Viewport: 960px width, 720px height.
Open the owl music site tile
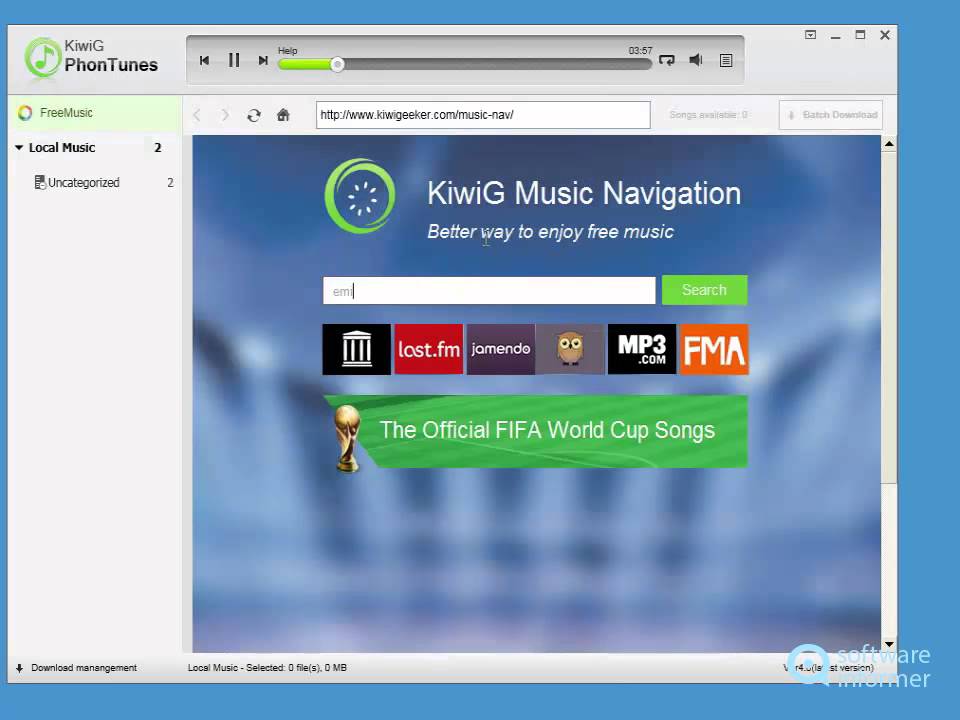coord(570,349)
